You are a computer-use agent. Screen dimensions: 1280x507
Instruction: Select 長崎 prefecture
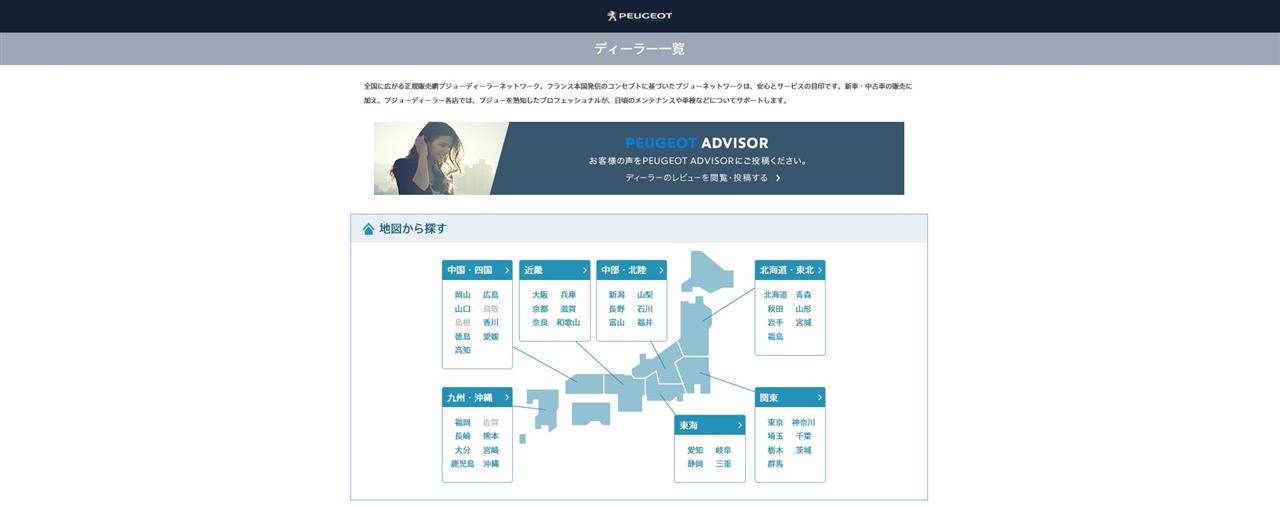tap(462, 436)
